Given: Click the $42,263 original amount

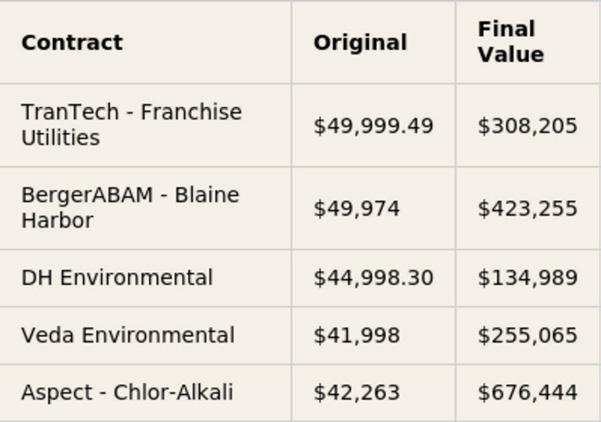Looking at the screenshot, I should (357, 393).
